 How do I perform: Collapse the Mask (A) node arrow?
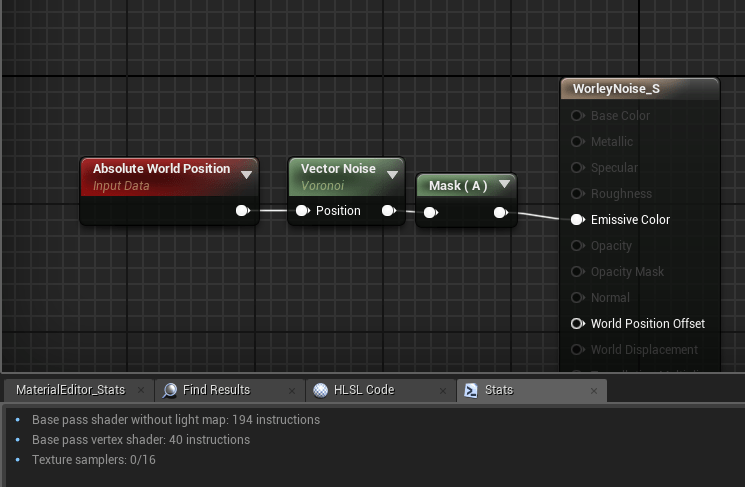[503, 185]
